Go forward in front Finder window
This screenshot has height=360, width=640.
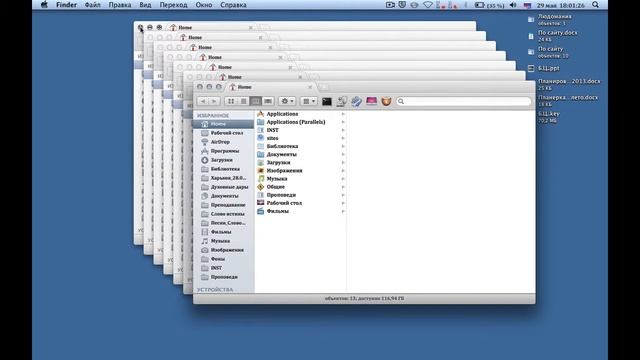[x=214, y=101]
